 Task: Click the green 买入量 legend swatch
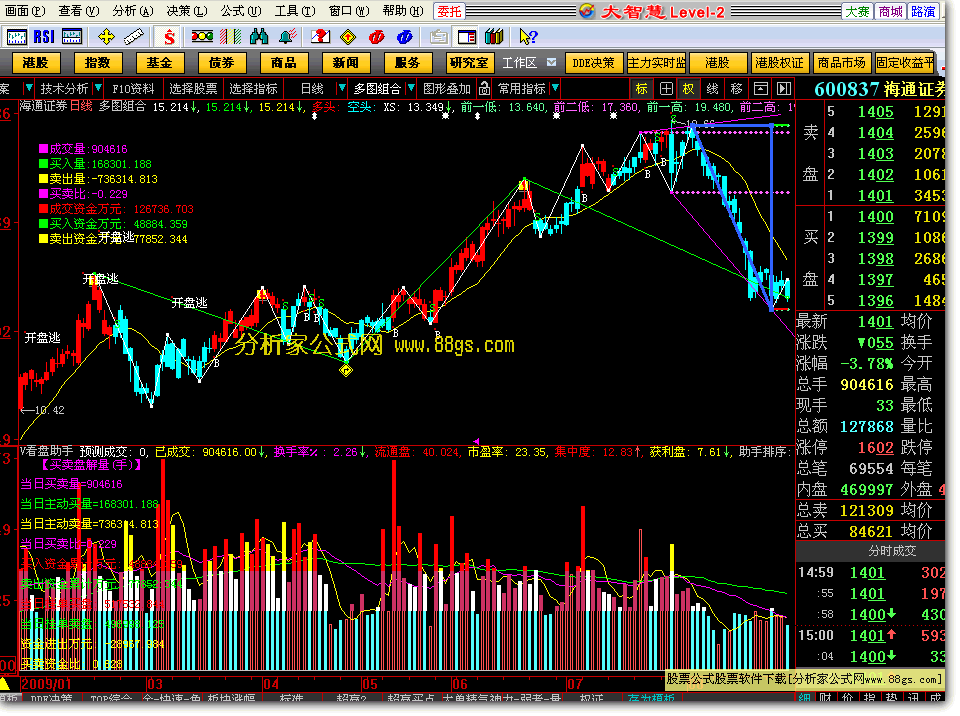tap(43, 164)
